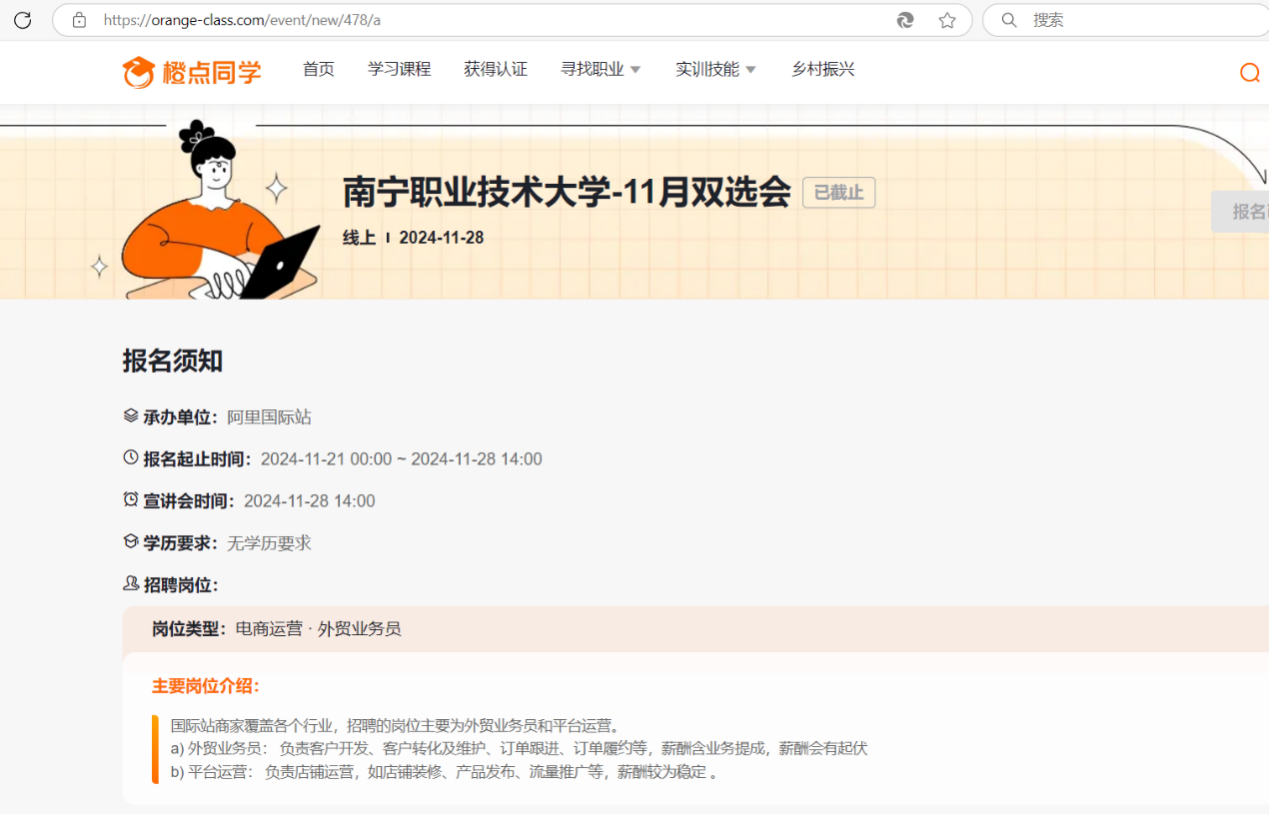Expand the 寻找职业 dropdown menu
Viewport: 1269px width, 814px height.
click(601, 69)
